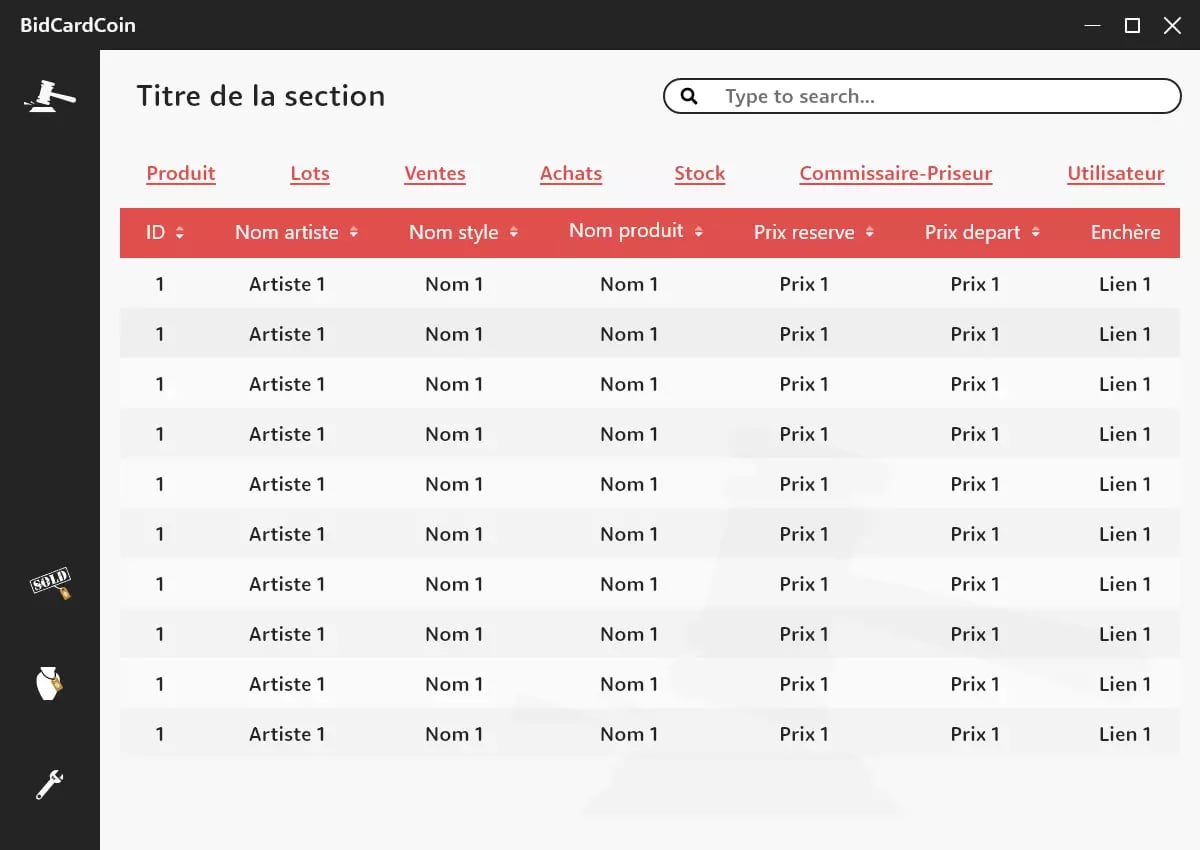Open the Stock link

tap(700, 174)
